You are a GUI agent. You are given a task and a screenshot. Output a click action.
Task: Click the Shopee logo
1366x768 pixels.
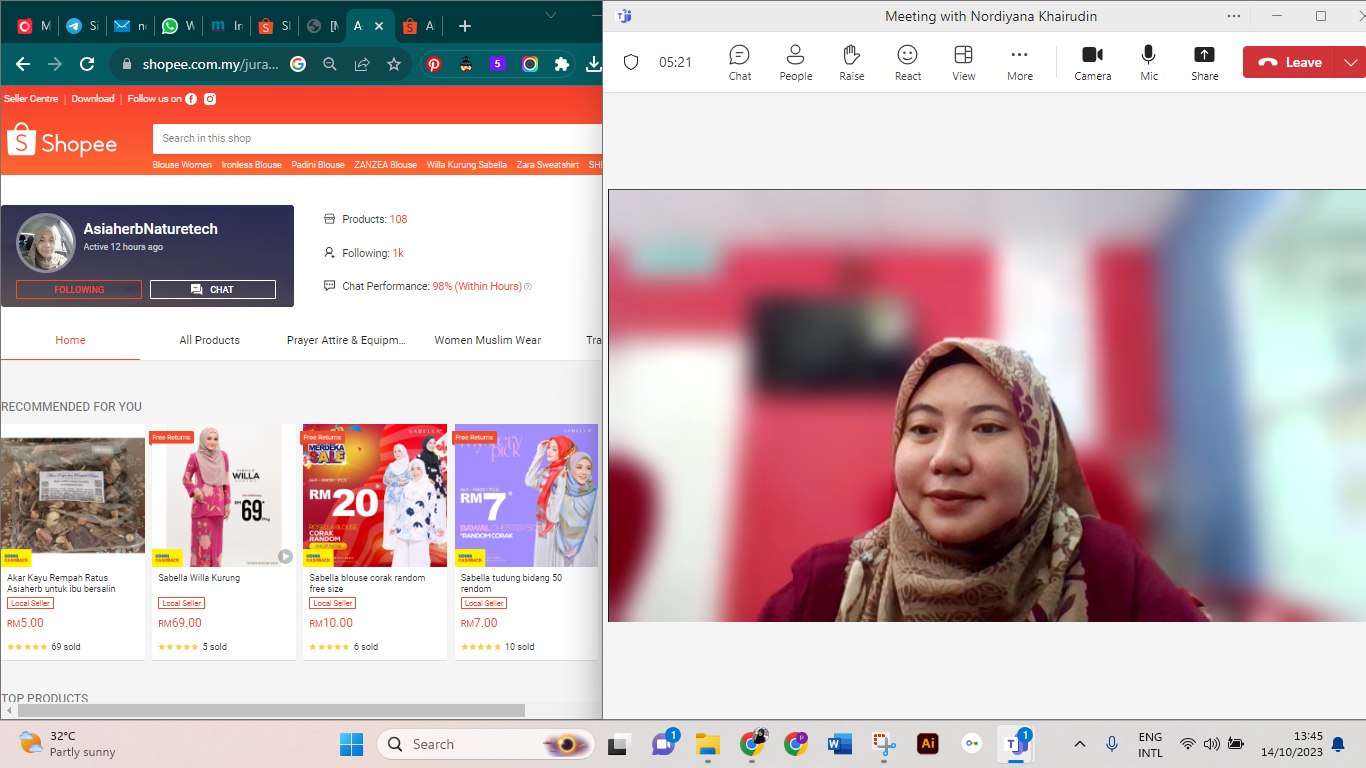point(62,141)
